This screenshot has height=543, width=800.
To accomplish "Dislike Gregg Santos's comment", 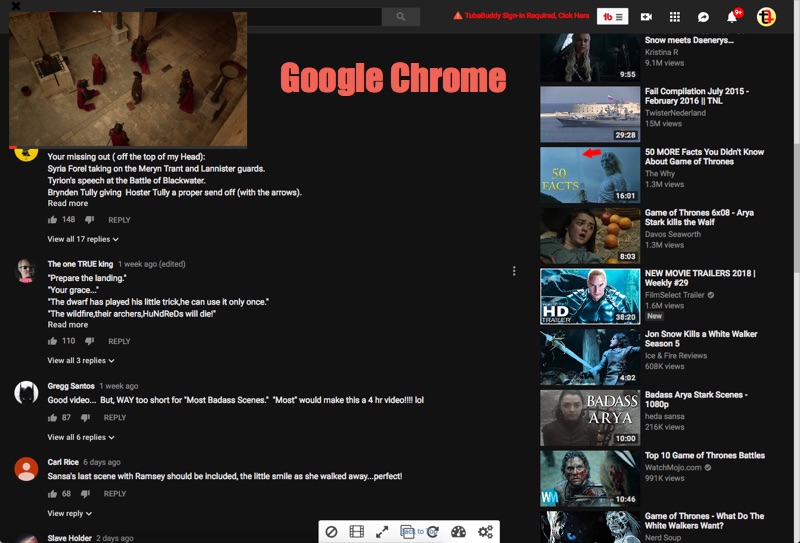I will click(85, 417).
